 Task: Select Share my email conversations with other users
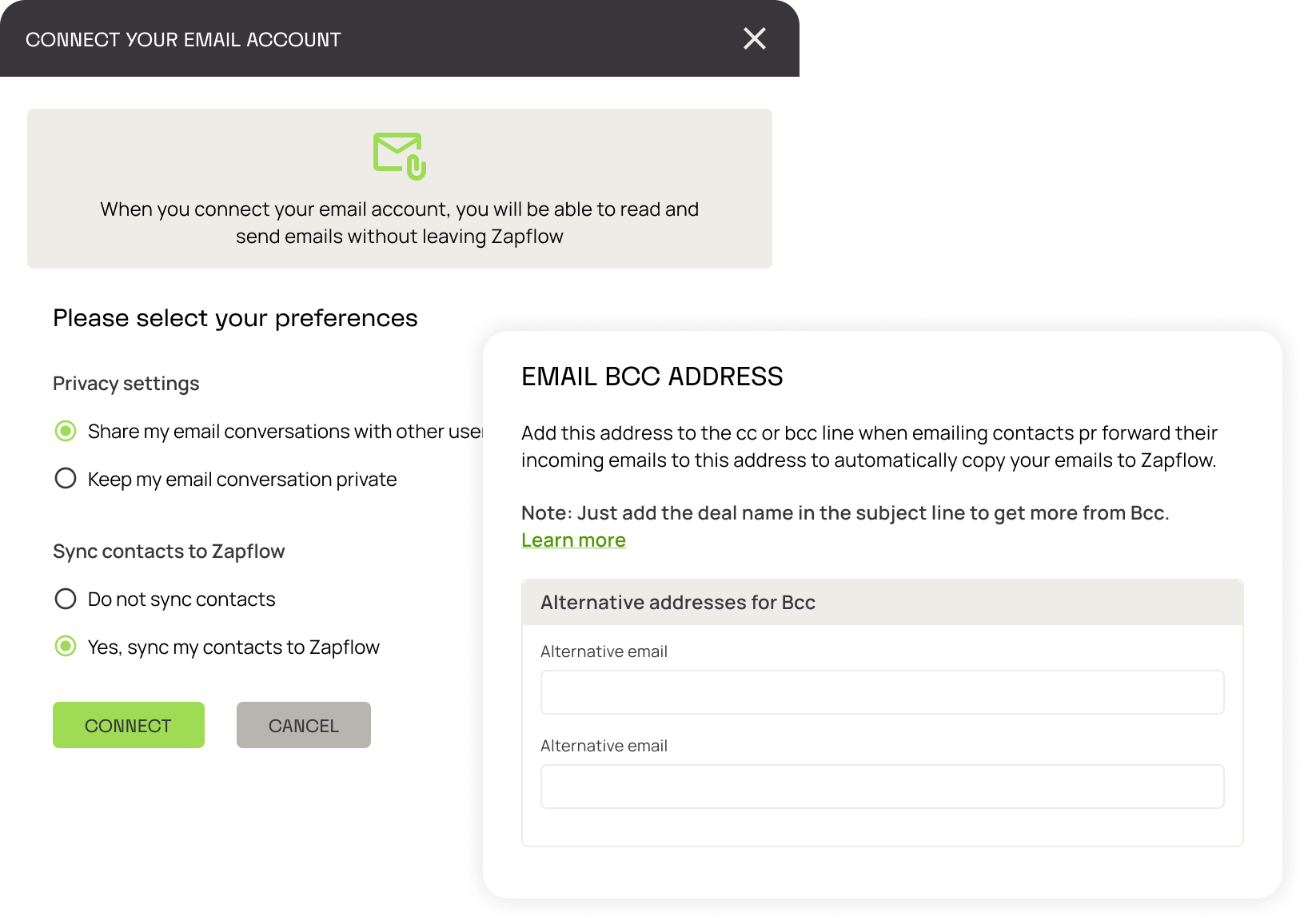66,432
